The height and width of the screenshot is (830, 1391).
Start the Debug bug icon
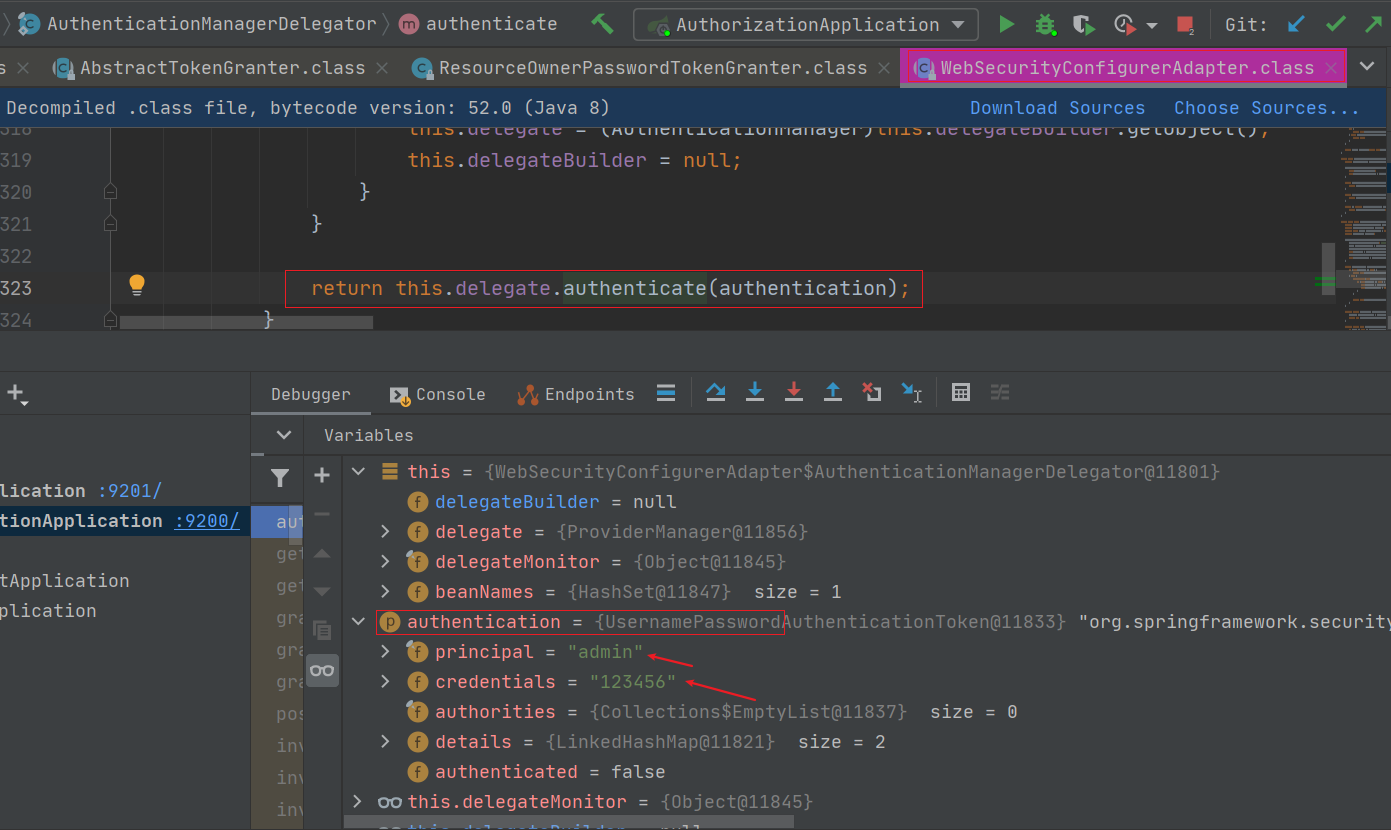coord(1045,24)
